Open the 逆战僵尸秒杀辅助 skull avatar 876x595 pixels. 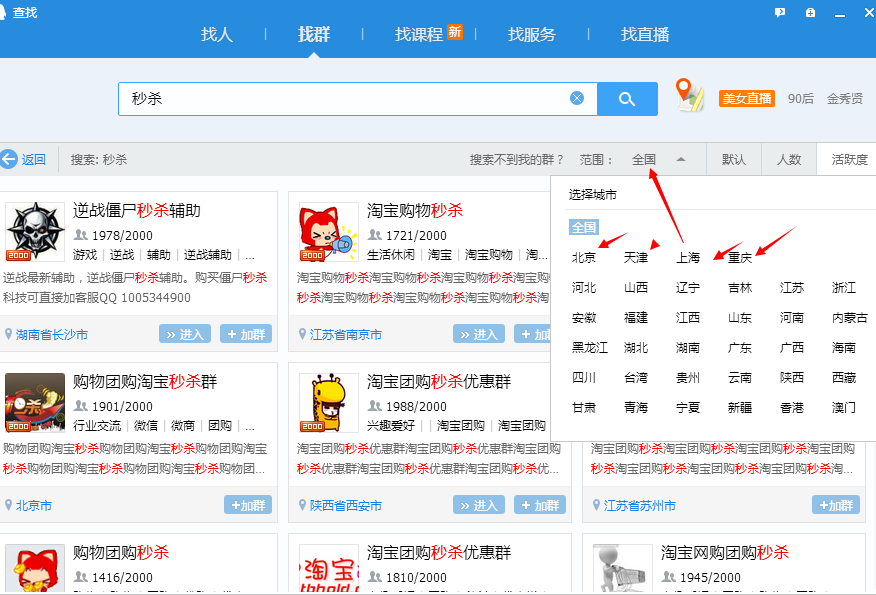(x=35, y=231)
